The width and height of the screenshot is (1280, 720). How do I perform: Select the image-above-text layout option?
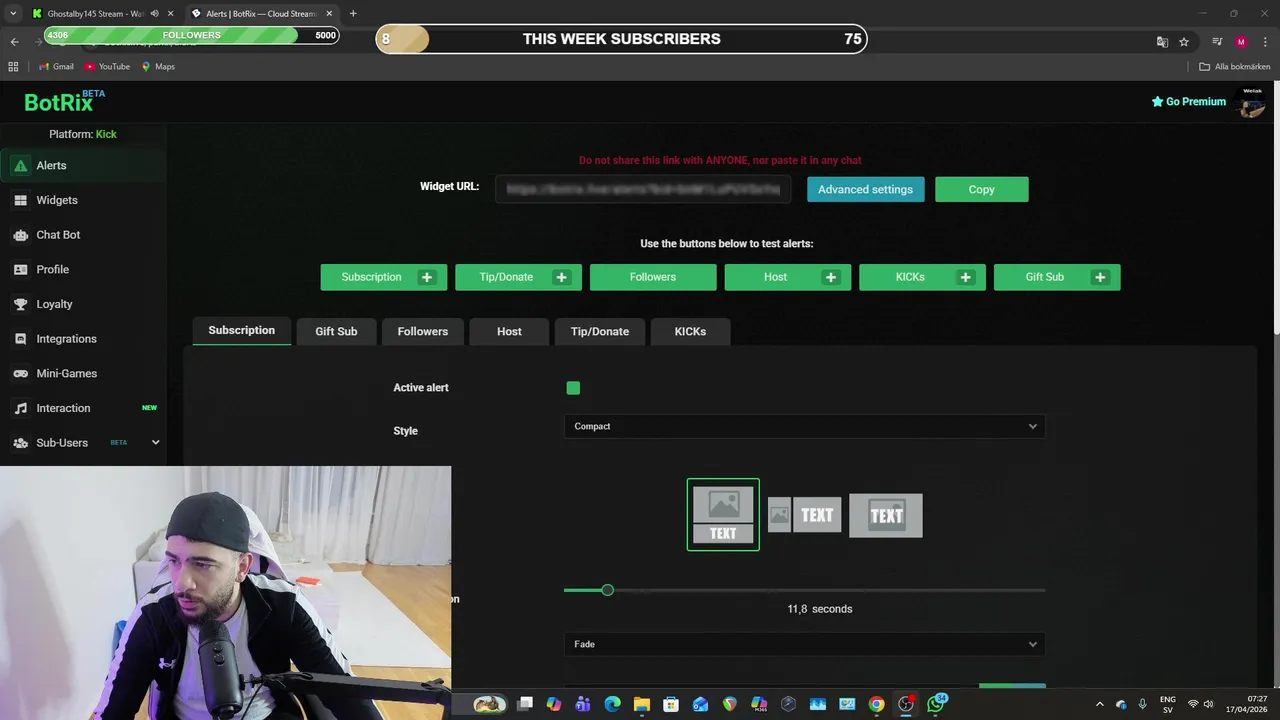723,515
